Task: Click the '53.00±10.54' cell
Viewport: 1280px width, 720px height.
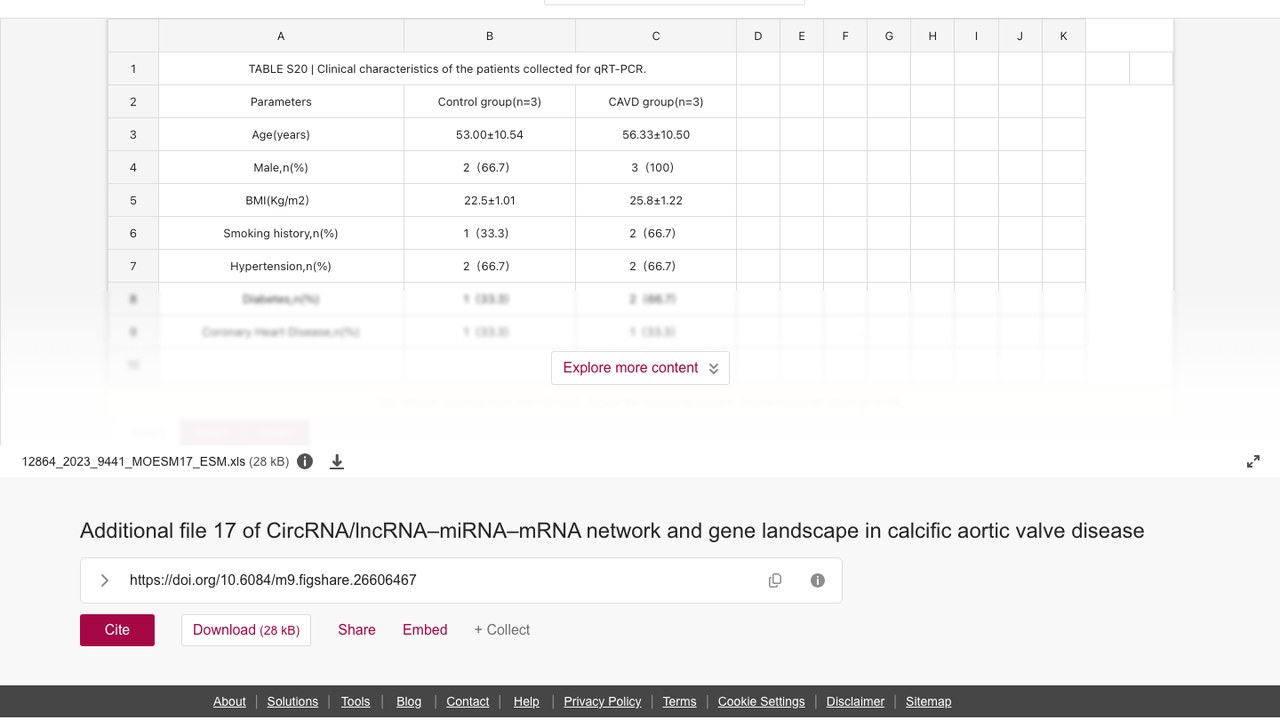Action: 490,135
